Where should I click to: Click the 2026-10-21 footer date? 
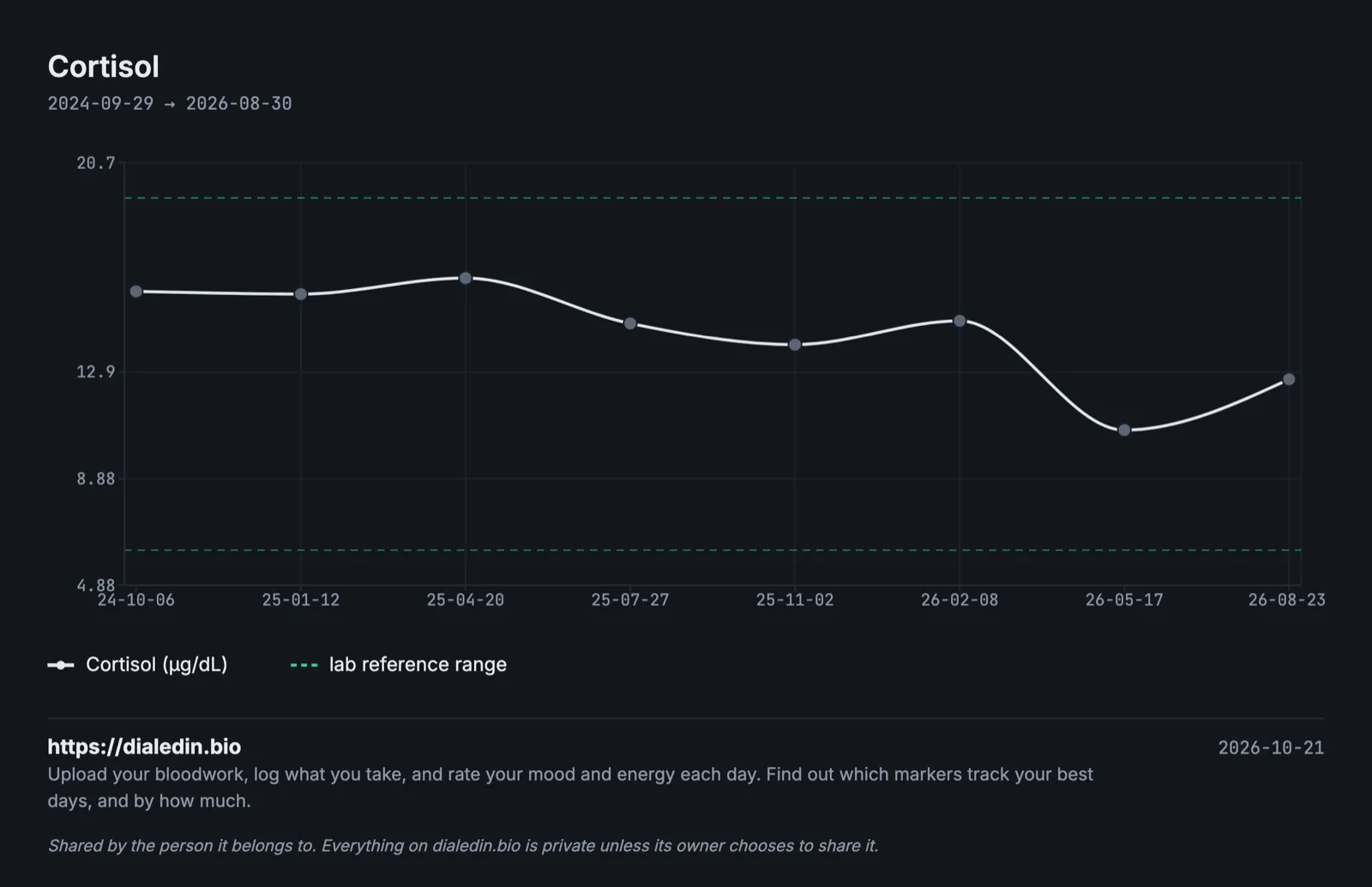[x=1271, y=748]
